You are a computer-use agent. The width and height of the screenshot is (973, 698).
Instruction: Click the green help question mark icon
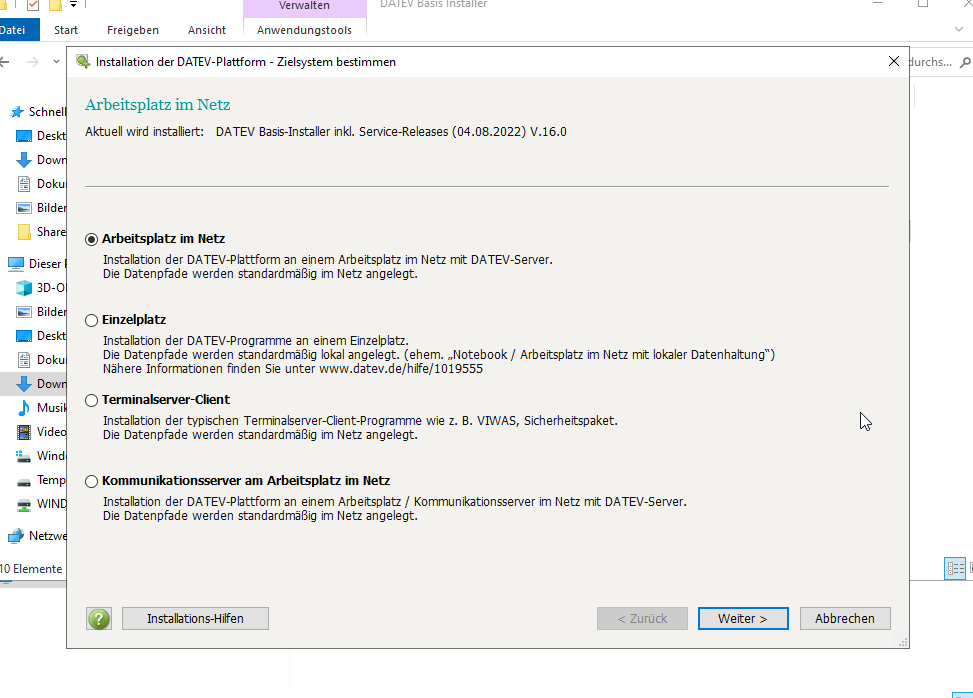99,618
